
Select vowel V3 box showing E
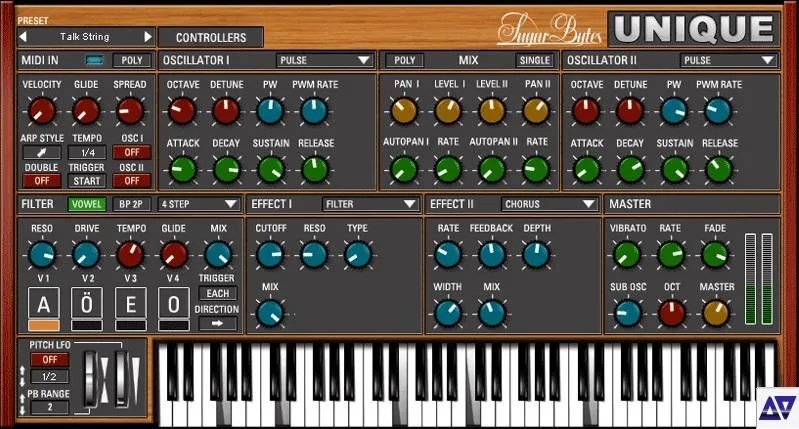pos(130,304)
